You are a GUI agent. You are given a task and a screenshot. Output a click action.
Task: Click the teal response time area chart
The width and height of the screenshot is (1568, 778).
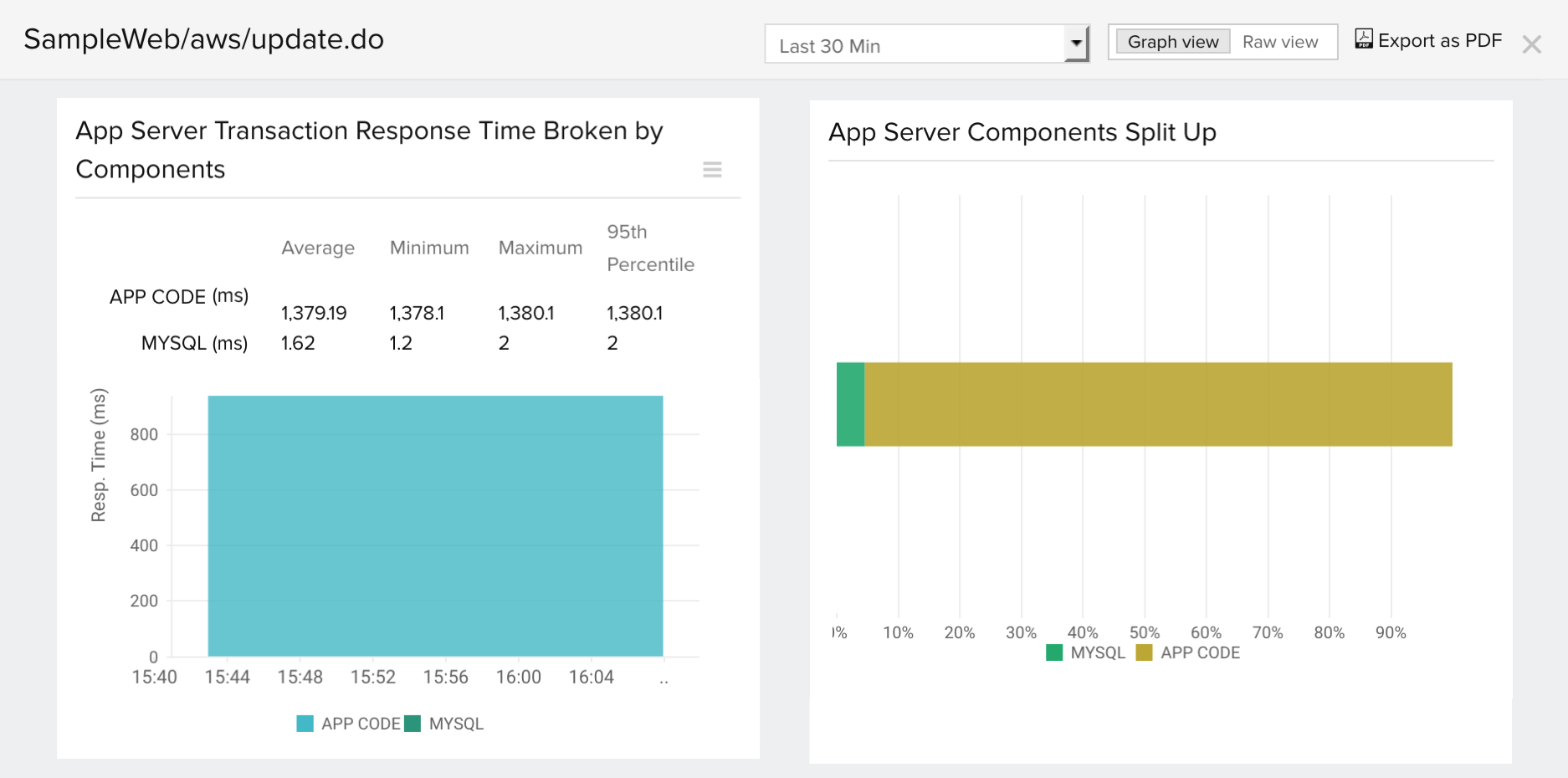[435, 525]
